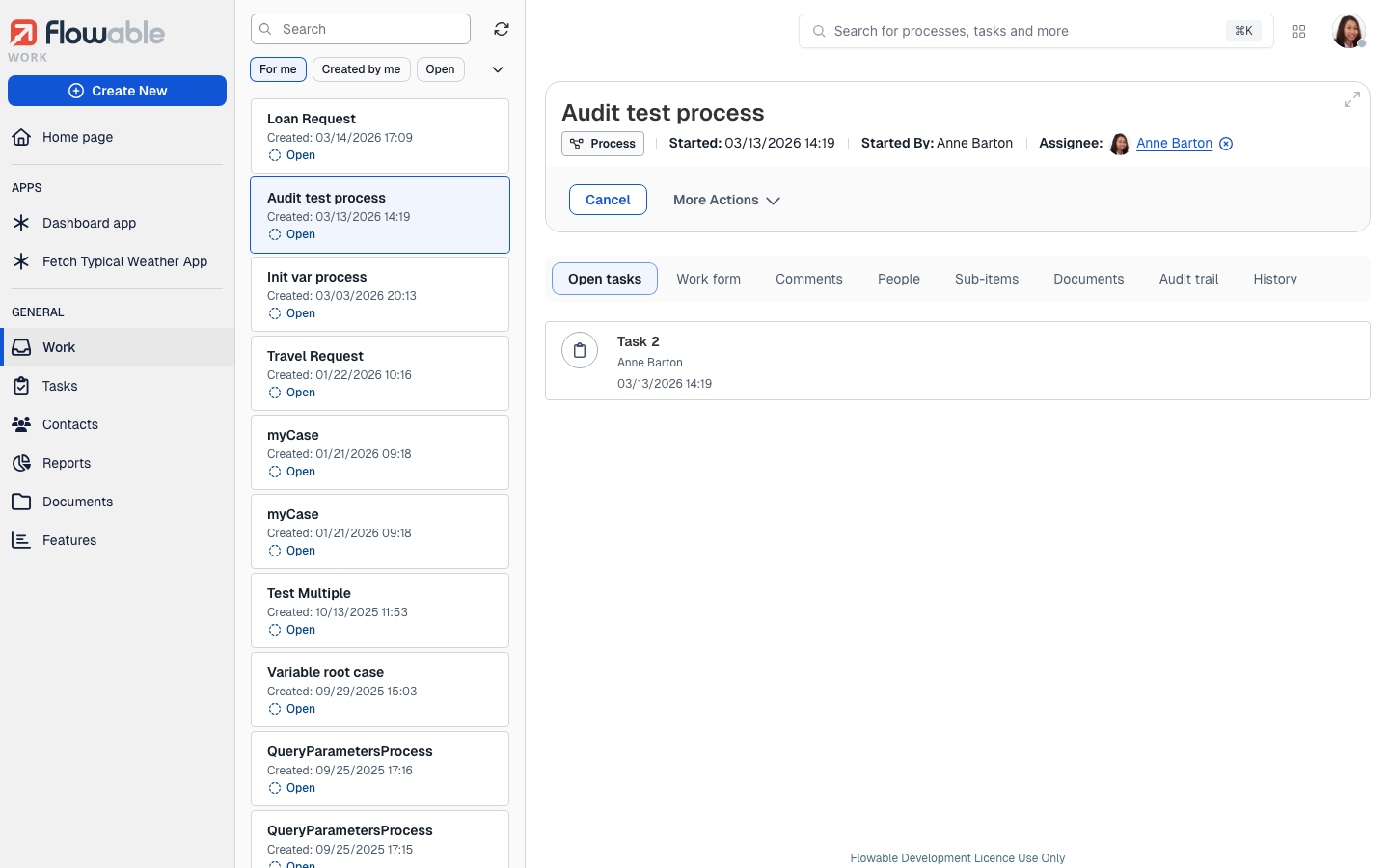The image size is (1389, 868).
Task: Open the Dashboard app
Action: coord(89,223)
